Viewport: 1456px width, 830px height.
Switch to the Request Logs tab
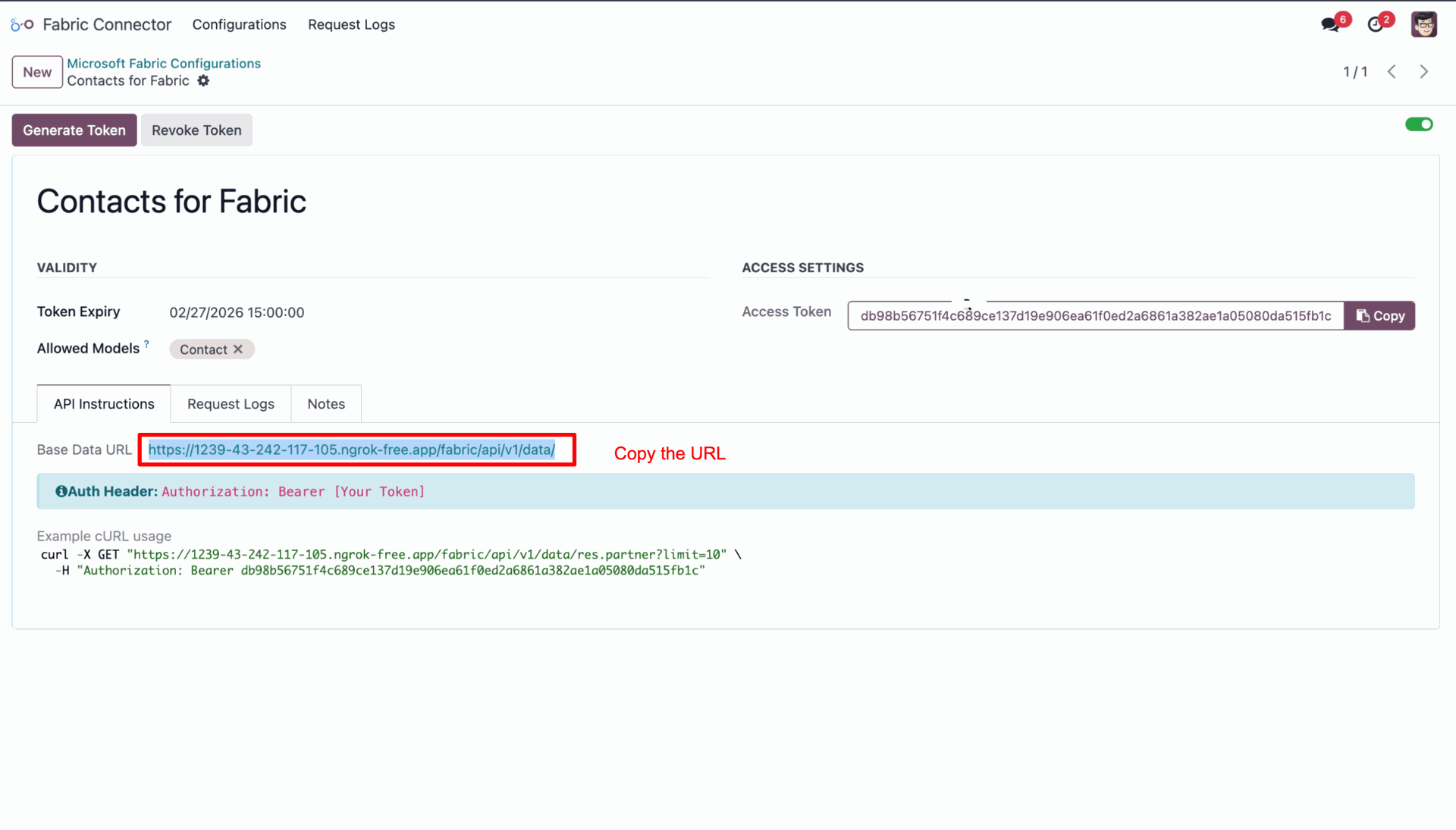(231, 404)
